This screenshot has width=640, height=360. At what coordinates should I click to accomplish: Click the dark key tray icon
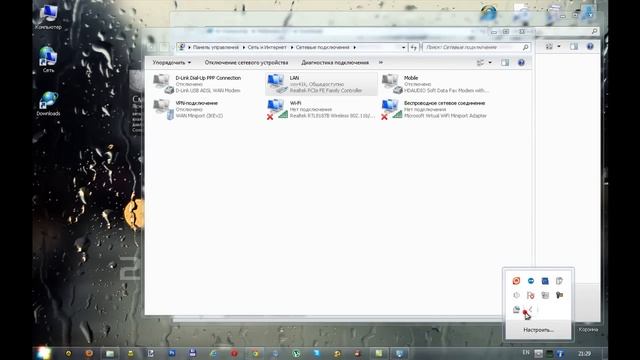(559, 295)
